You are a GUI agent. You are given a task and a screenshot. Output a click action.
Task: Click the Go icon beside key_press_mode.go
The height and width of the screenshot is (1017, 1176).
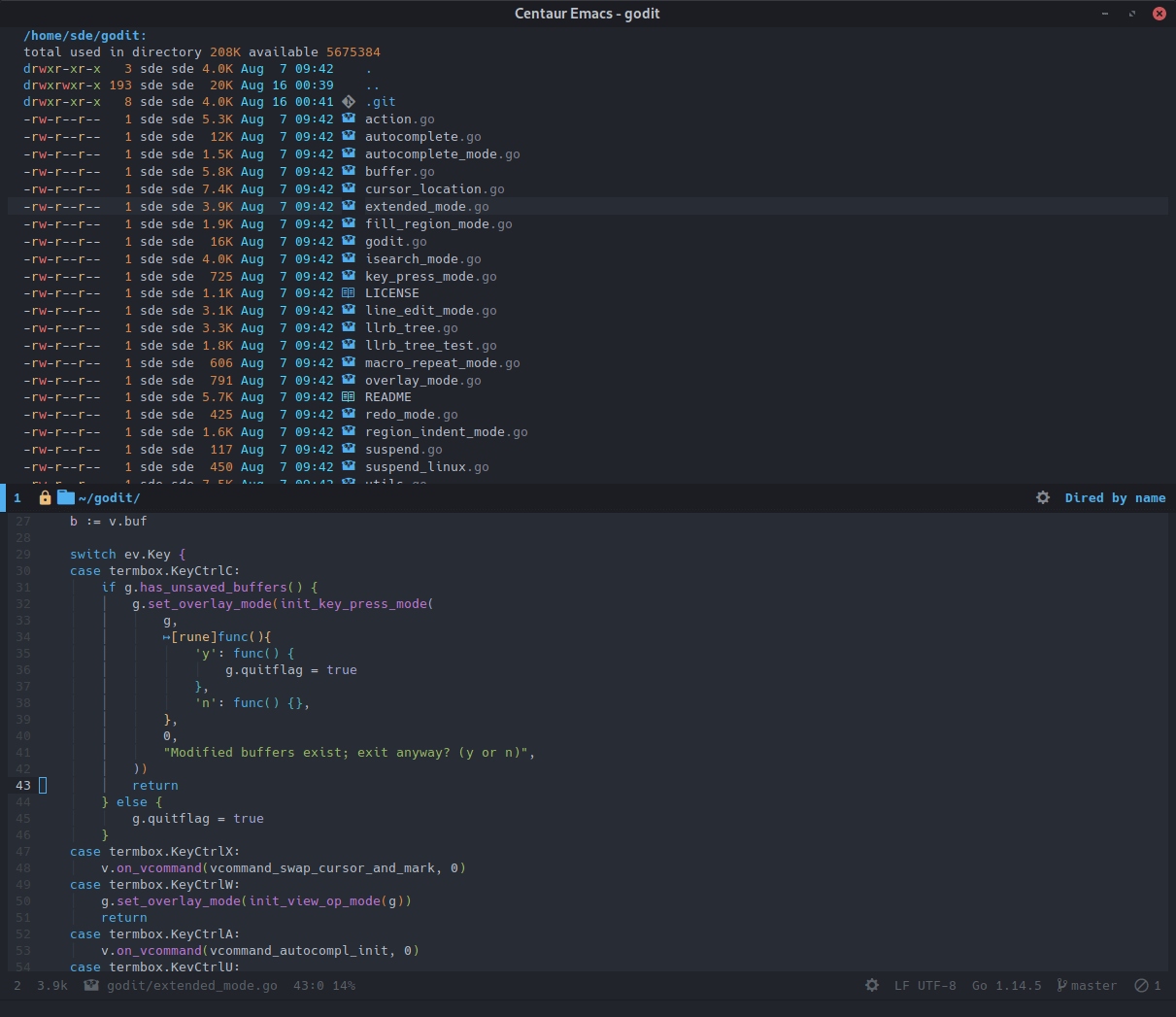[349, 276]
